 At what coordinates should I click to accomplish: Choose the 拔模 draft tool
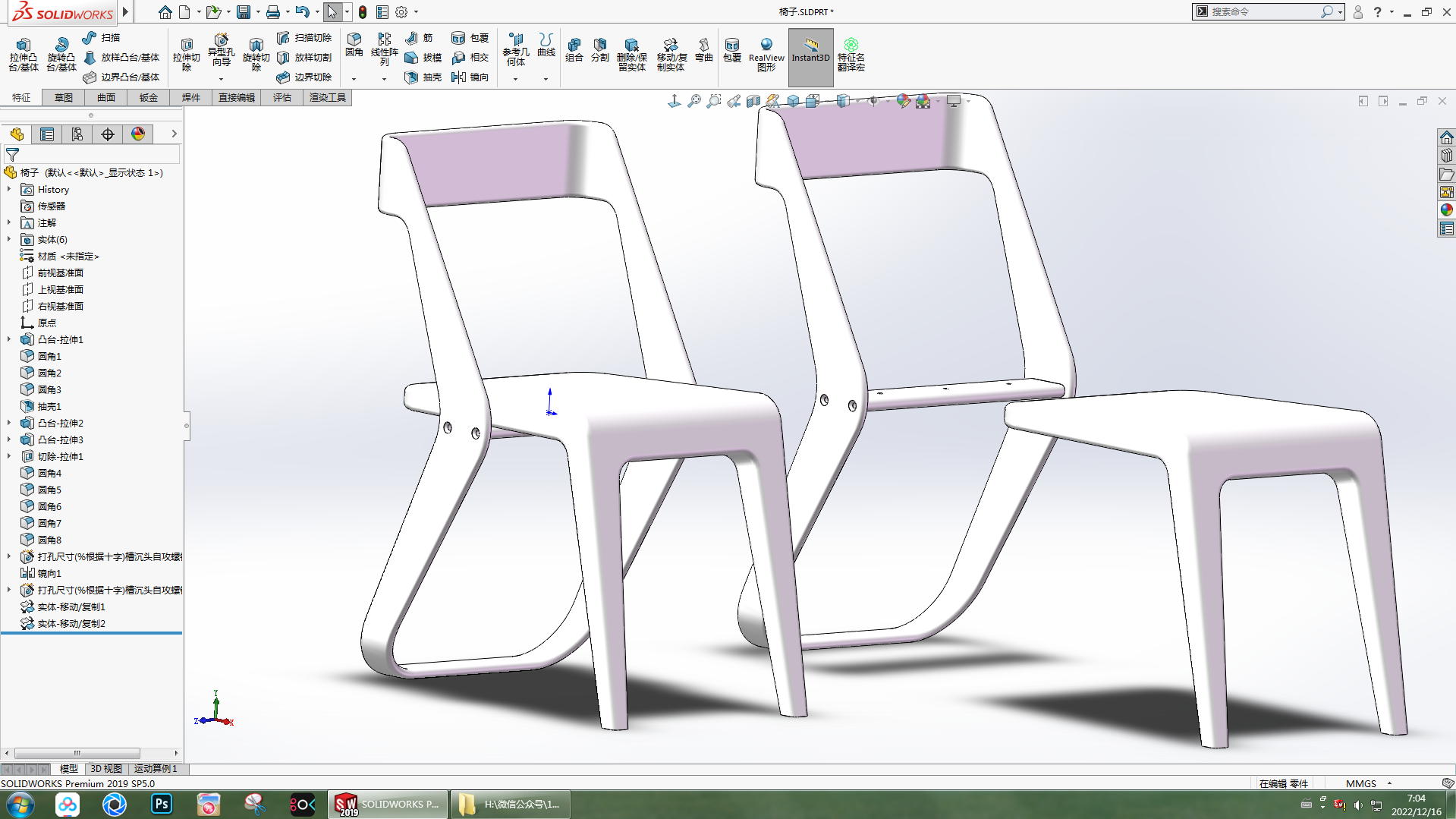pyautogui.click(x=423, y=57)
